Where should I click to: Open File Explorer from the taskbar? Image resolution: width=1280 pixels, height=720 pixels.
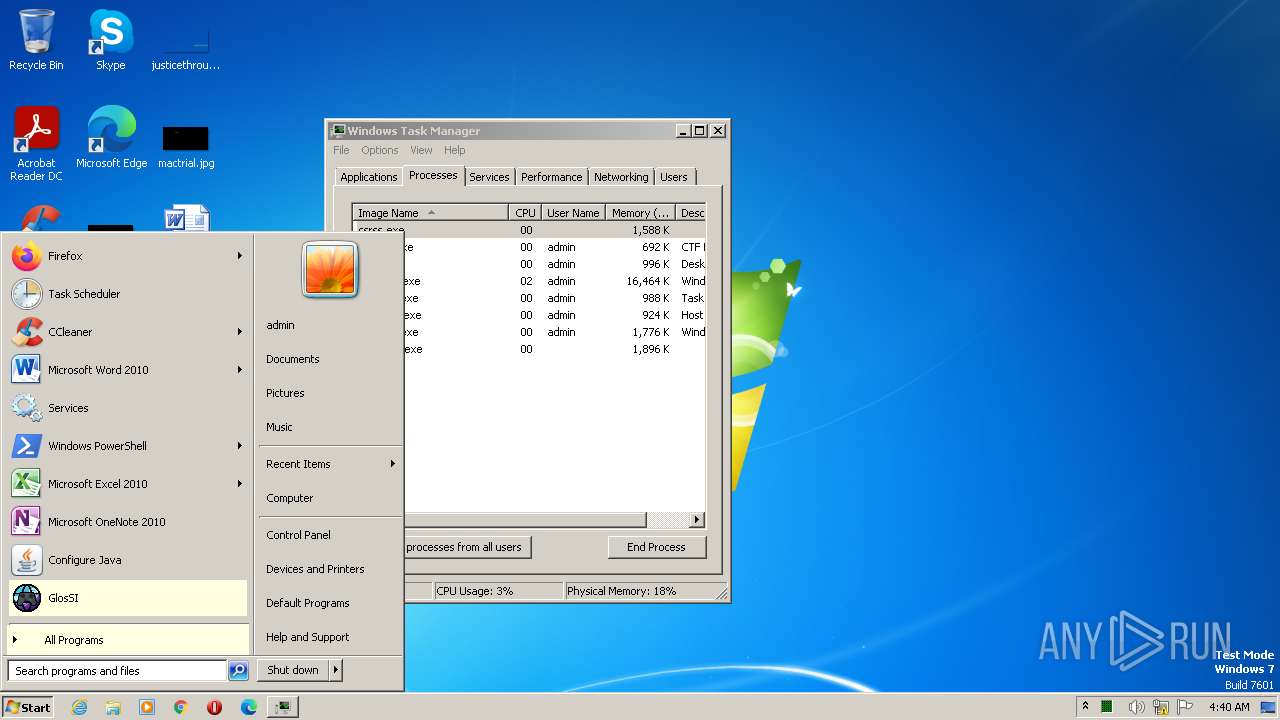click(113, 707)
